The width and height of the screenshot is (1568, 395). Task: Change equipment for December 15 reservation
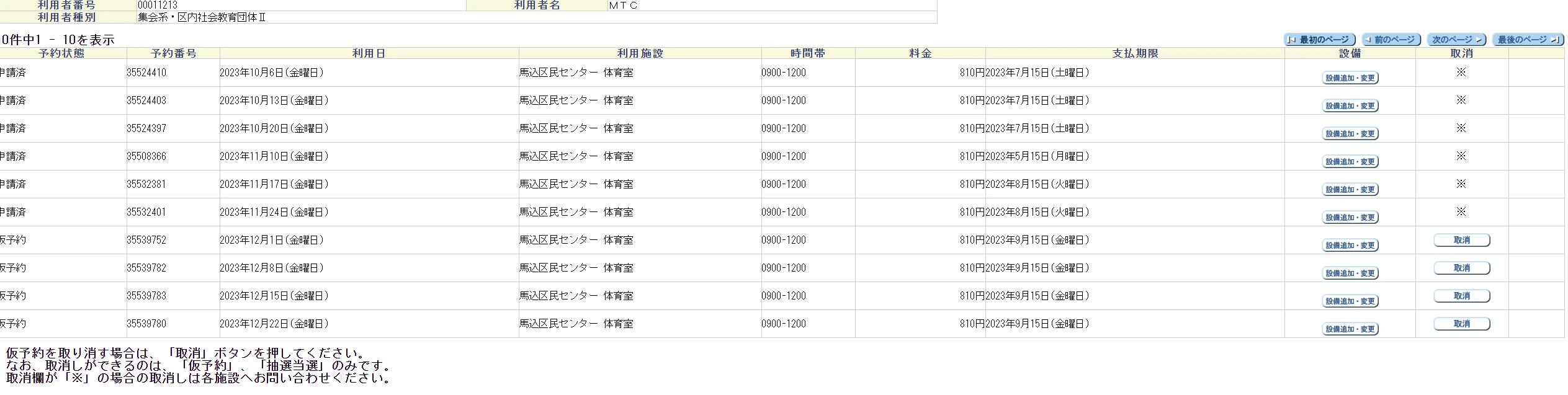point(1350,301)
